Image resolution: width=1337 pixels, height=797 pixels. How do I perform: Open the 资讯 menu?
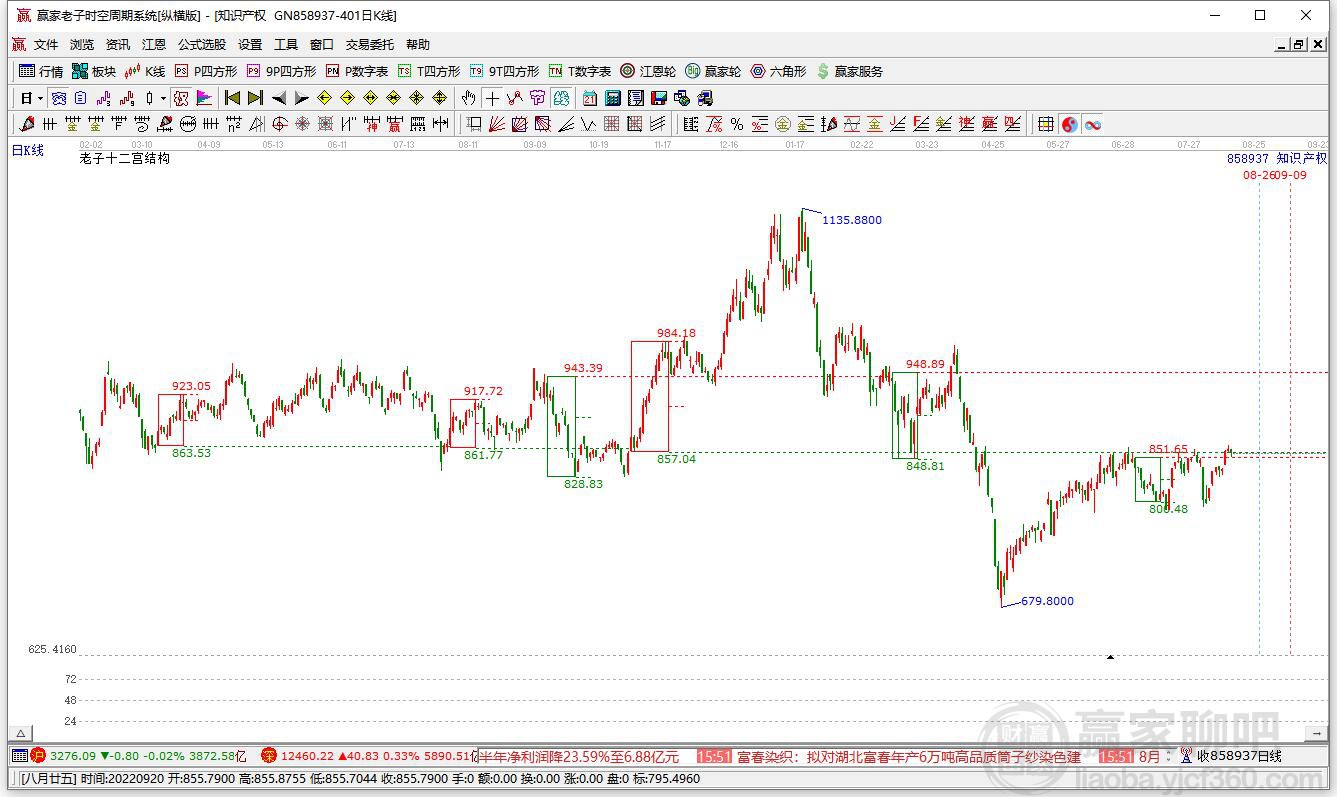118,45
